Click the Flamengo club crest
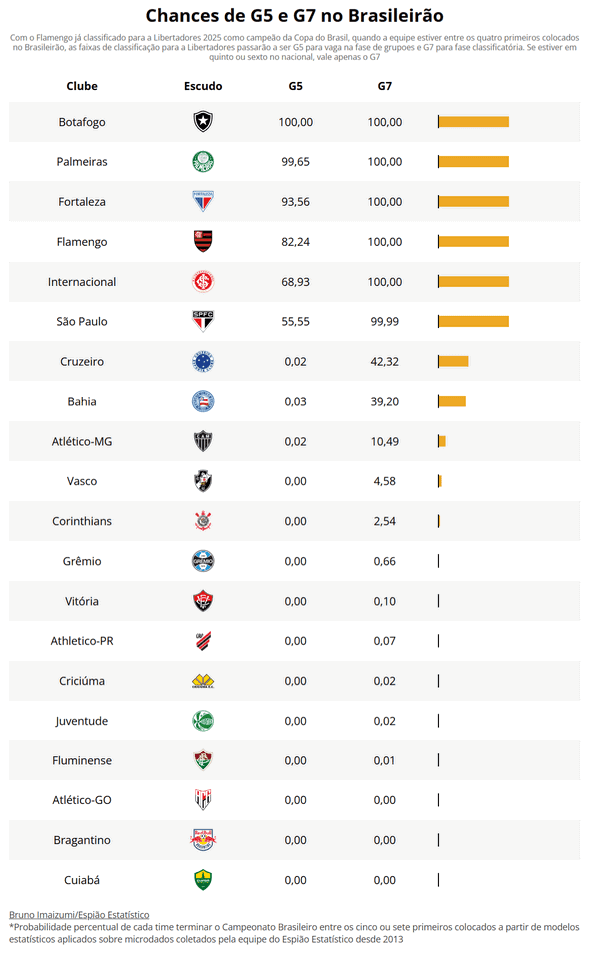The image size is (600, 961). coord(203,242)
